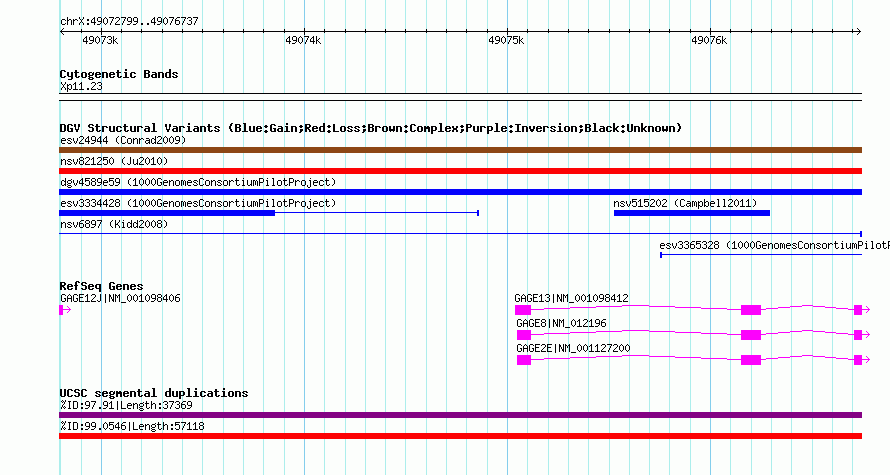Screen dimensions: 890x475
Task: Click the GAGE13|NM_001098412 gene label
Action: point(572,299)
